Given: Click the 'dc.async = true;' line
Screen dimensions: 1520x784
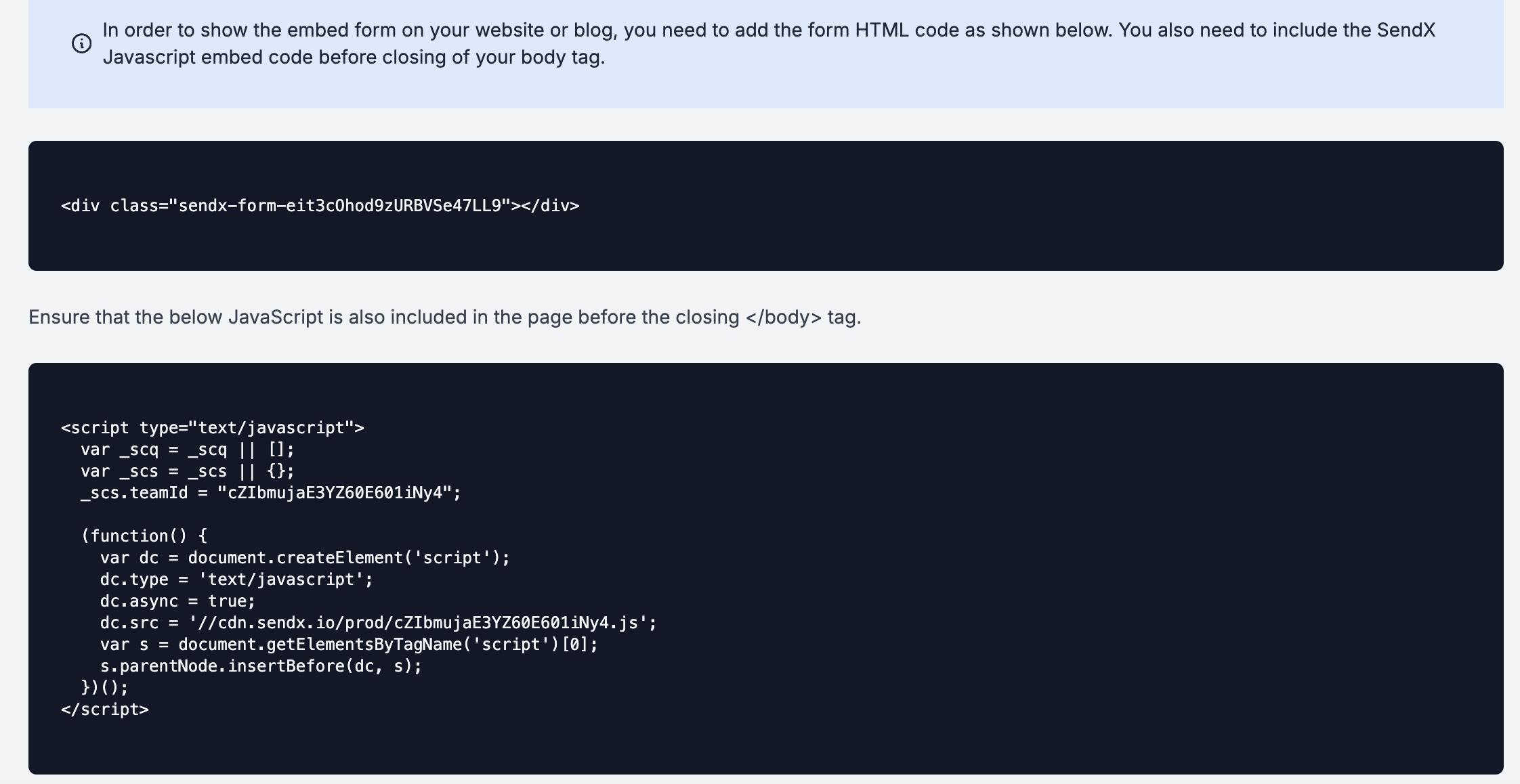Looking at the screenshot, I should click(178, 601).
